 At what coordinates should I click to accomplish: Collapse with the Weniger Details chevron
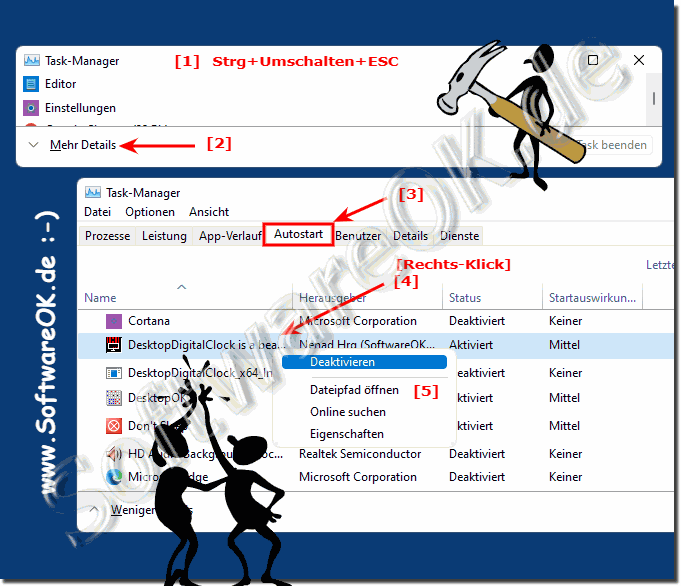pyautogui.click(x=94, y=510)
